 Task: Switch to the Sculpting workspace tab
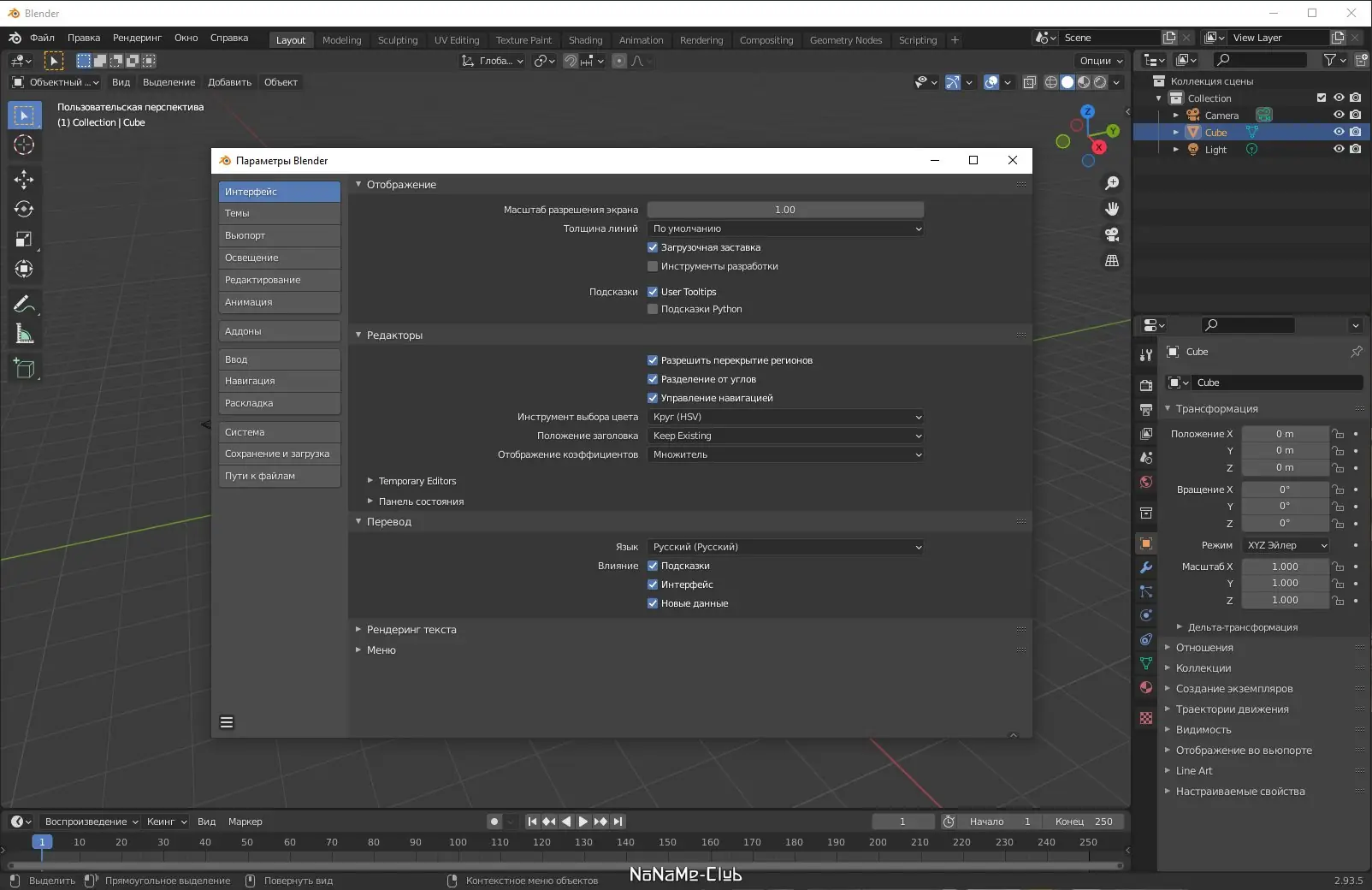tap(398, 40)
